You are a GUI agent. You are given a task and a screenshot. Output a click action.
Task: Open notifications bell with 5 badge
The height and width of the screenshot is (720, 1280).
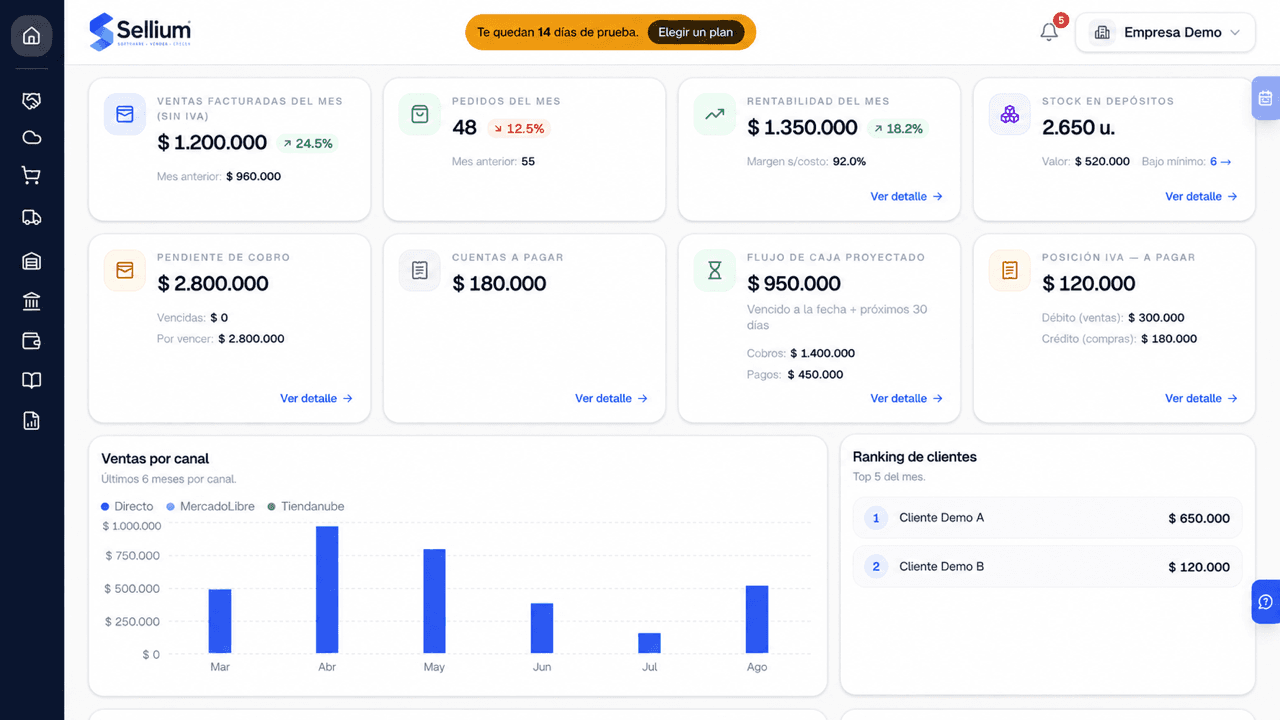(x=1049, y=32)
